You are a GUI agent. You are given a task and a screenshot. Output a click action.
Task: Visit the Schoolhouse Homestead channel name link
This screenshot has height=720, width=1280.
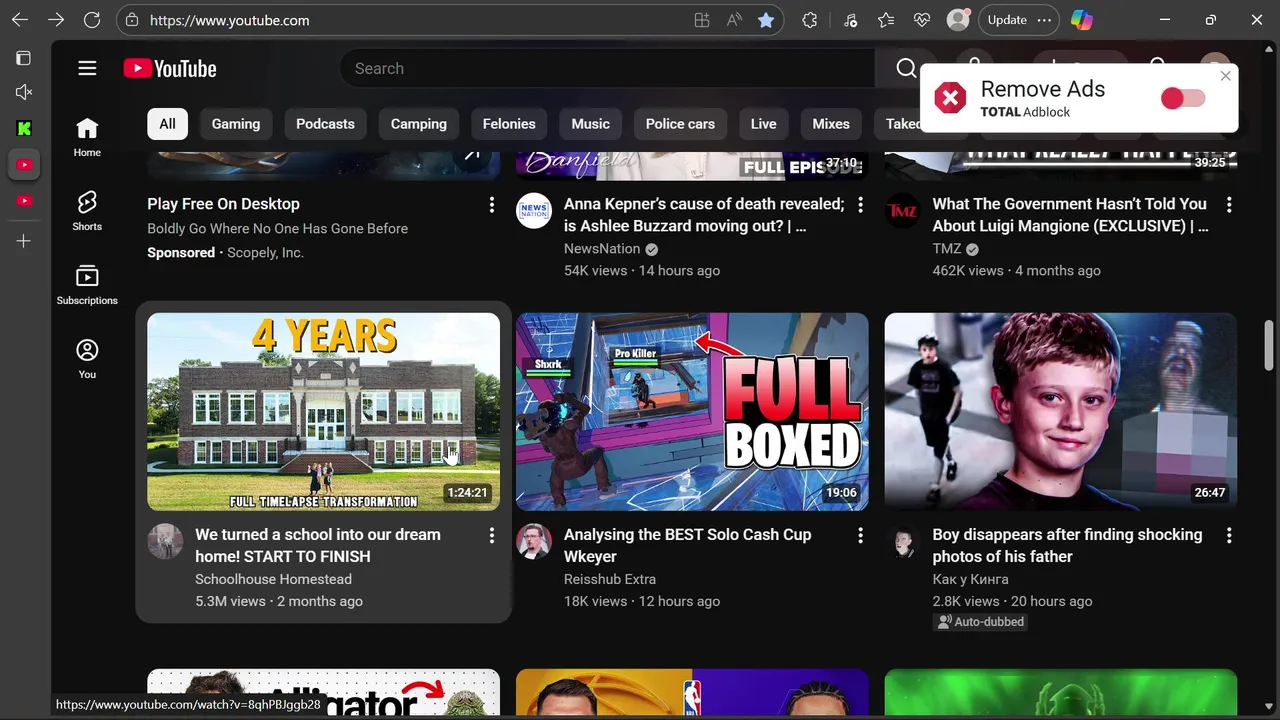(x=273, y=579)
